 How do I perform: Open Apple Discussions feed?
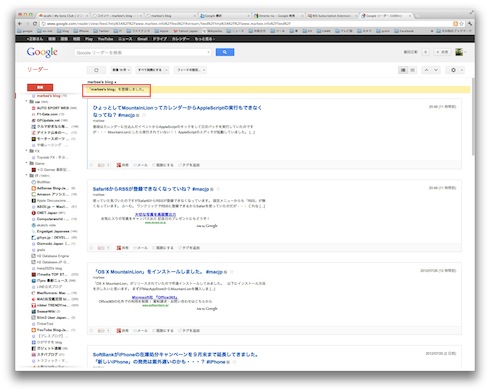51,200
